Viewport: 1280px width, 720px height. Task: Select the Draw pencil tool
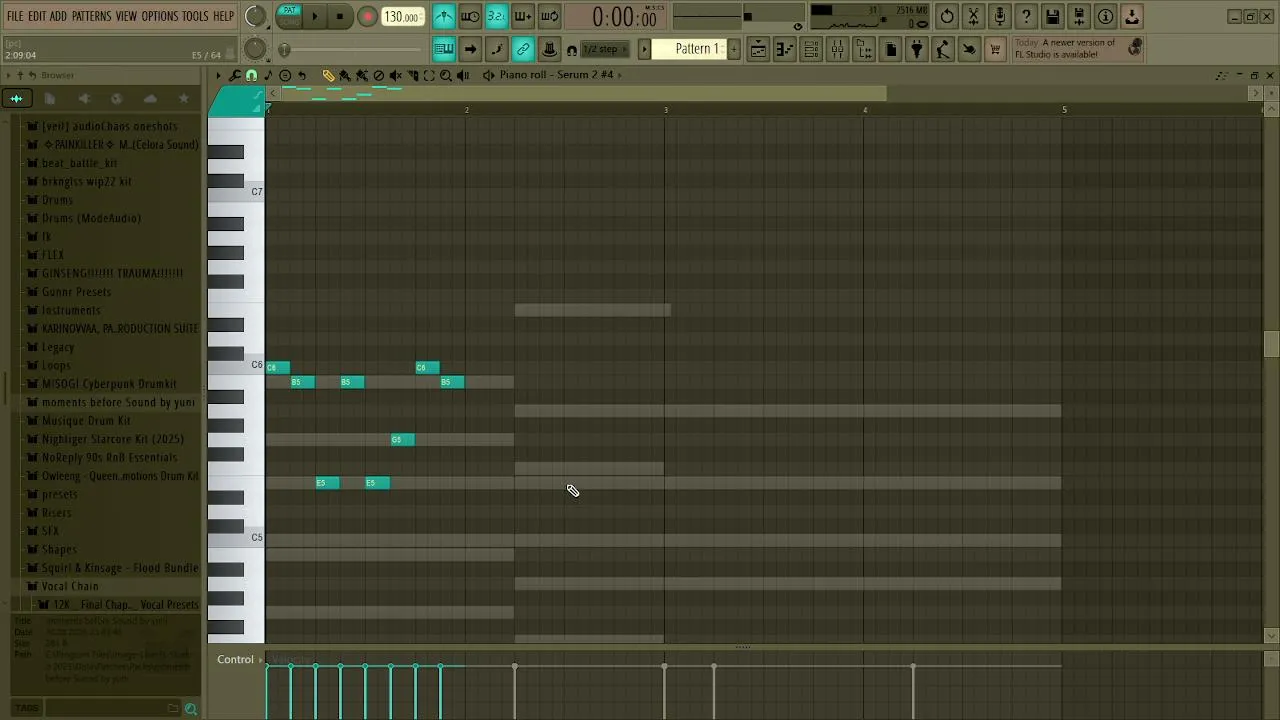click(x=327, y=75)
